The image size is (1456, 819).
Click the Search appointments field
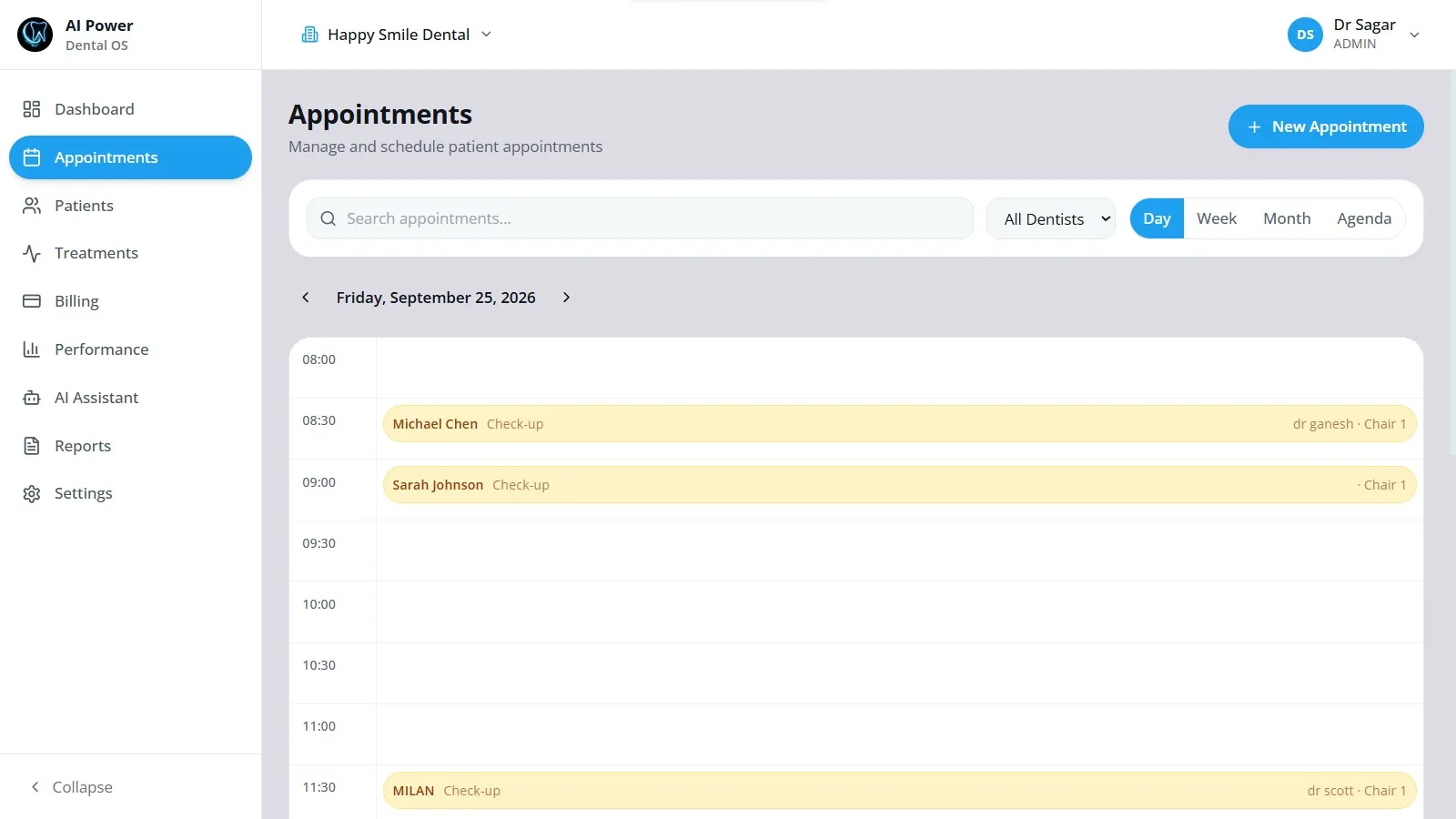point(640,218)
